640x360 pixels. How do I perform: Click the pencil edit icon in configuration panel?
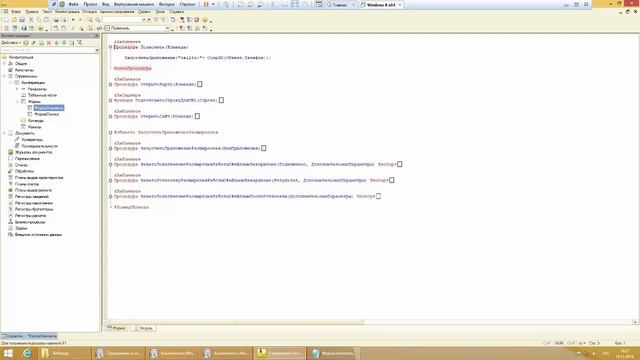[33, 42]
